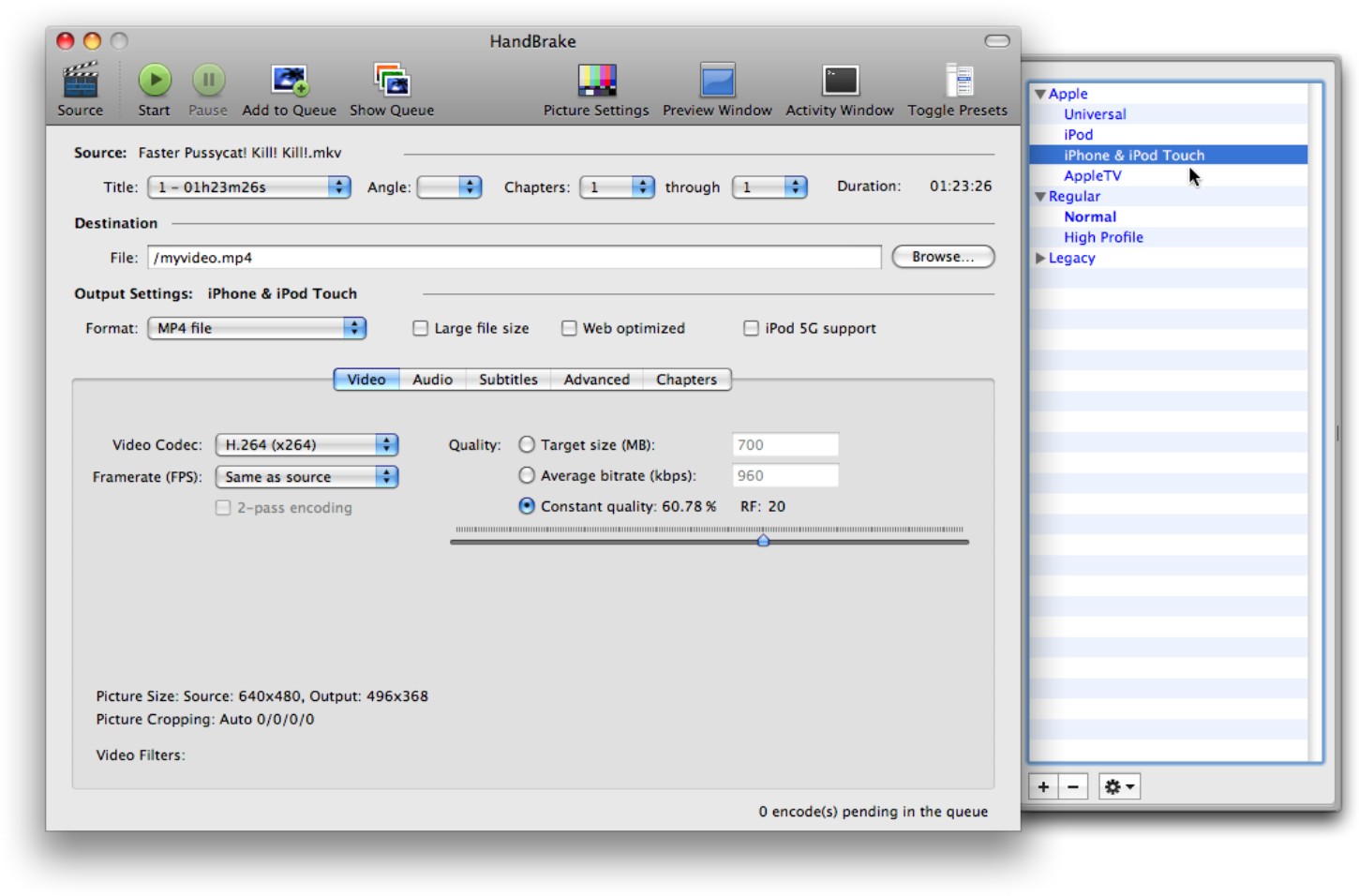The image size is (1359, 896).
Task: Enable Web optimized checkbox
Action: point(569,328)
